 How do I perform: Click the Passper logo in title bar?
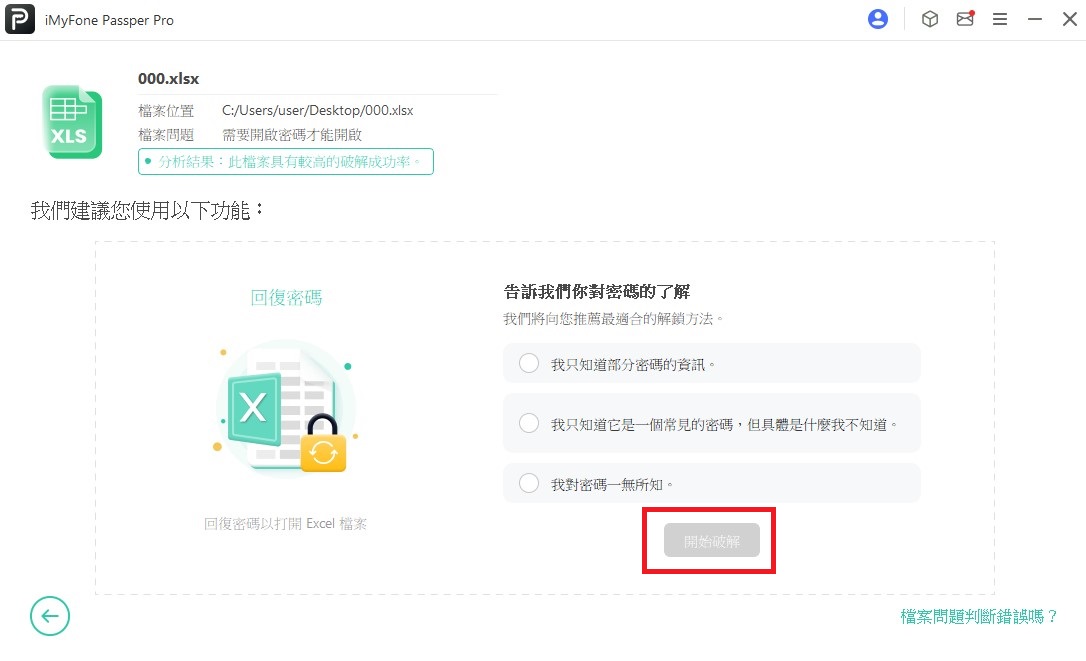20,20
